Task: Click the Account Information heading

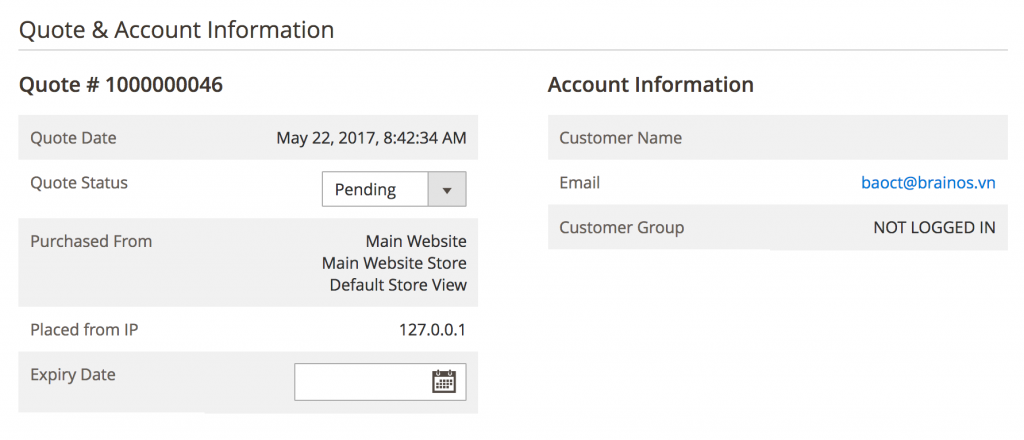Action: pyautogui.click(x=651, y=85)
